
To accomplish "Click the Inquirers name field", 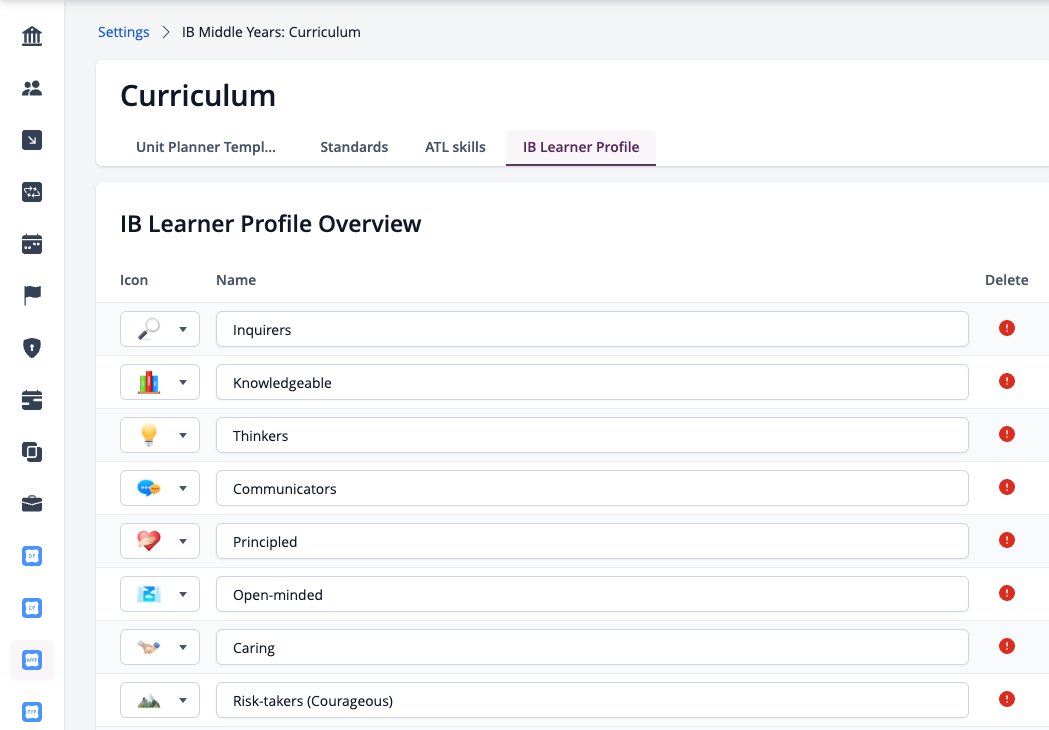I will pyautogui.click(x=592, y=329).
